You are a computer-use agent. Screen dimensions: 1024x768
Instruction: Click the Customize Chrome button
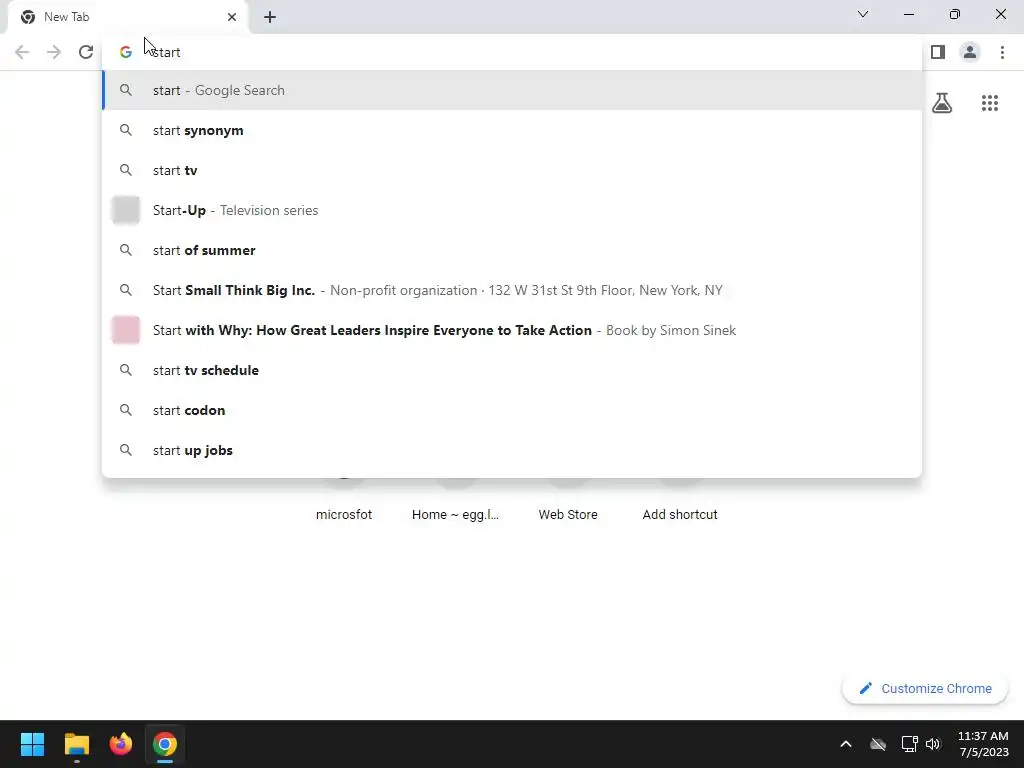[925, 688]
